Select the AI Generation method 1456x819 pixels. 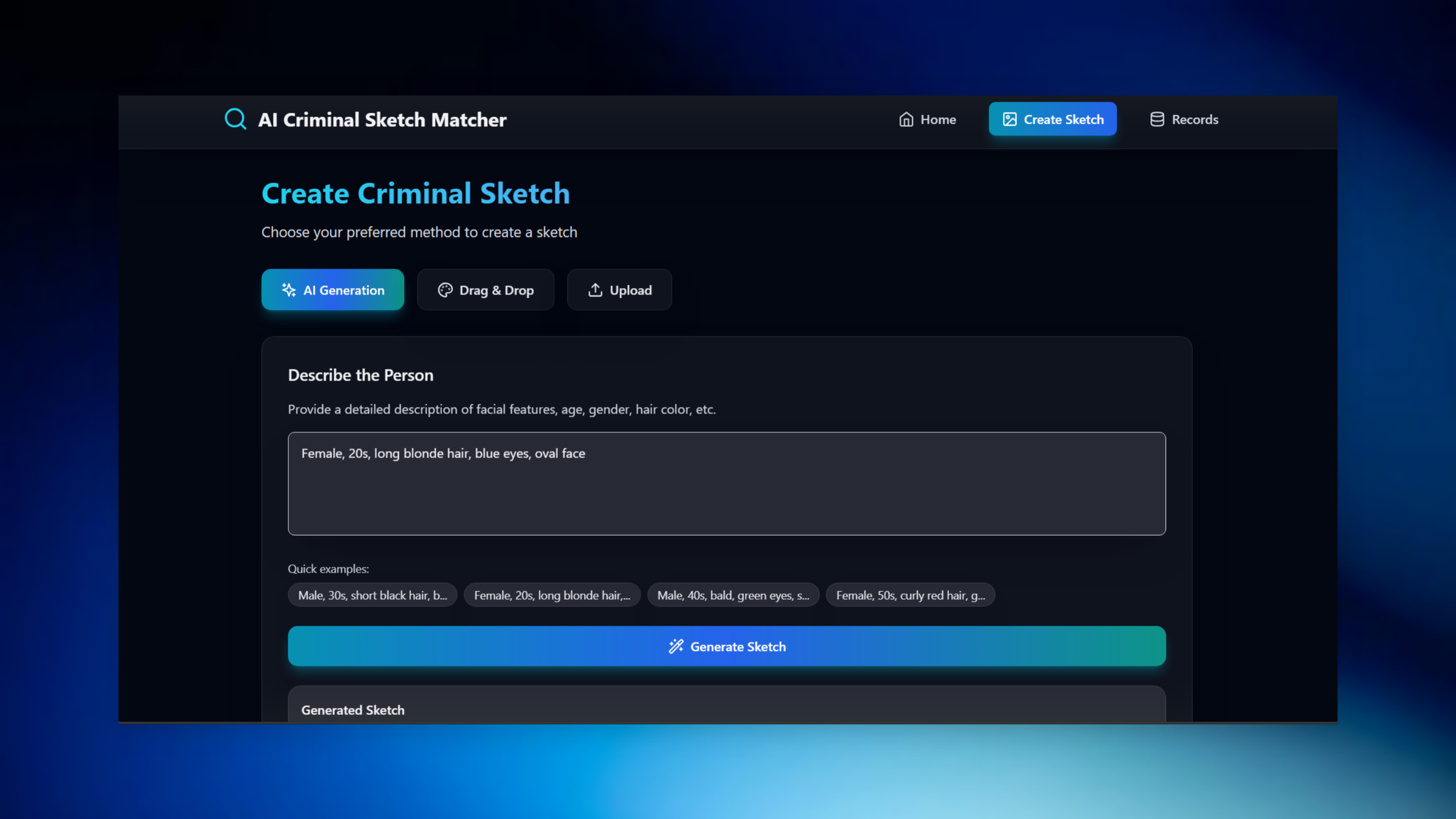(x=332, y=290)
